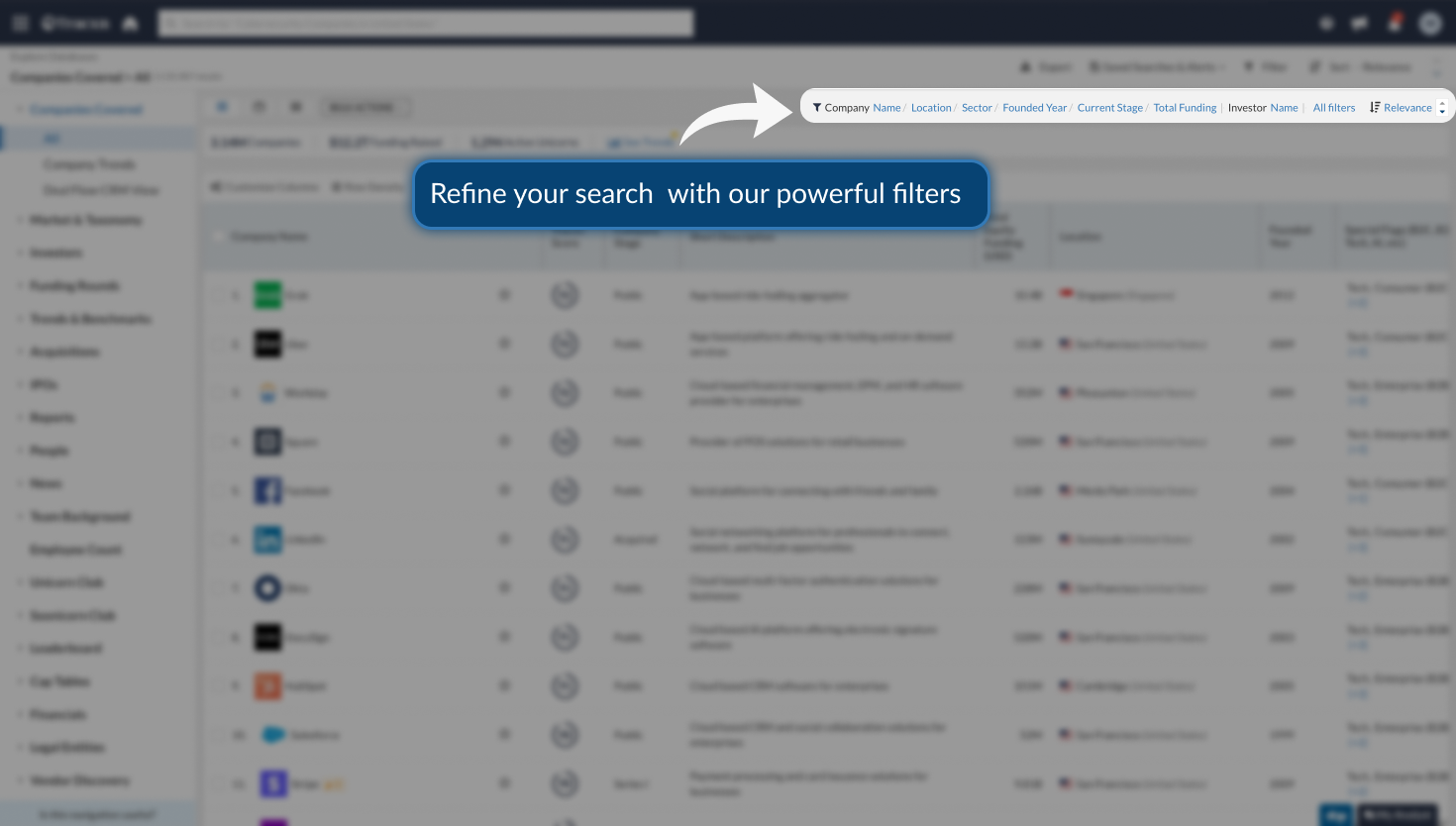Check the checkbox for the Facebook row
1456x826 pixels.
tap(218, 490)
